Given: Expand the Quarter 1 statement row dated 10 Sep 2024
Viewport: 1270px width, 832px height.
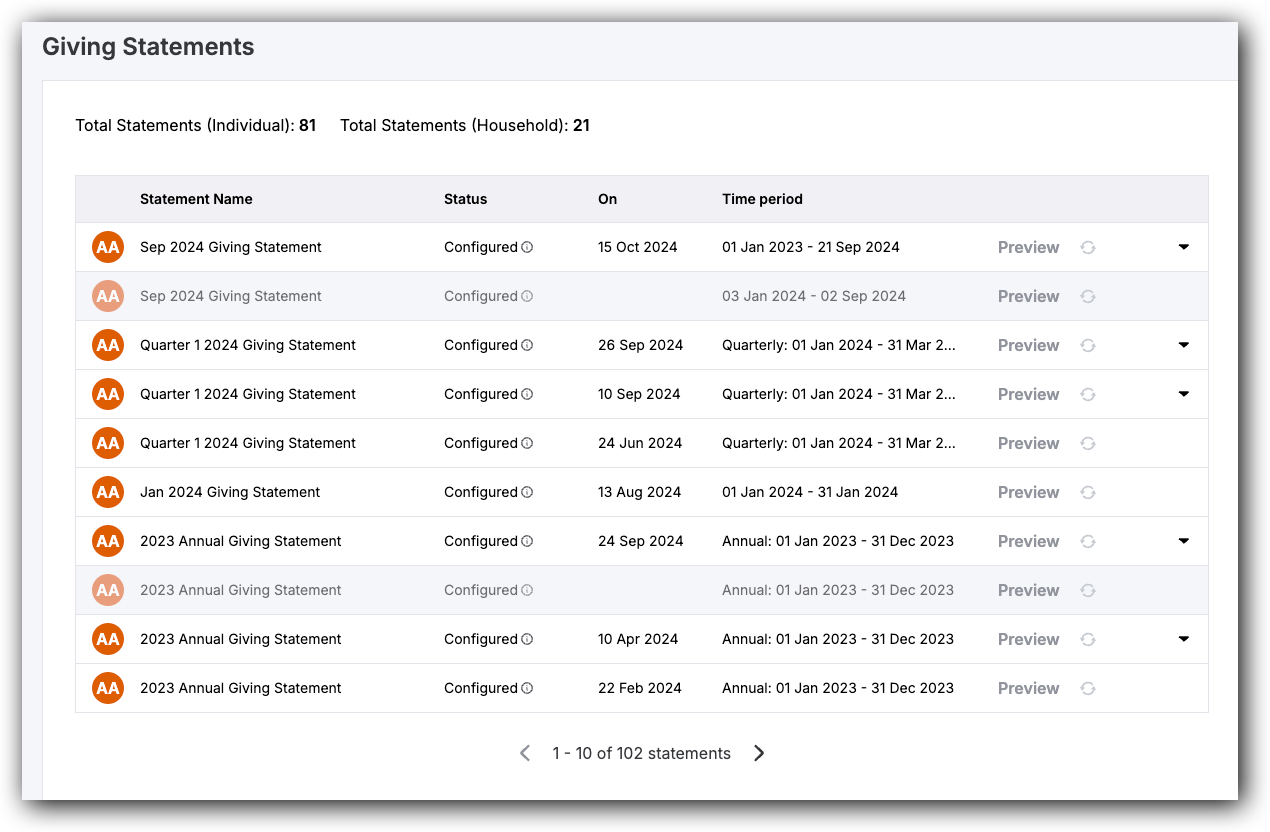Looking at the screenshot, I should click(1183, 394).
